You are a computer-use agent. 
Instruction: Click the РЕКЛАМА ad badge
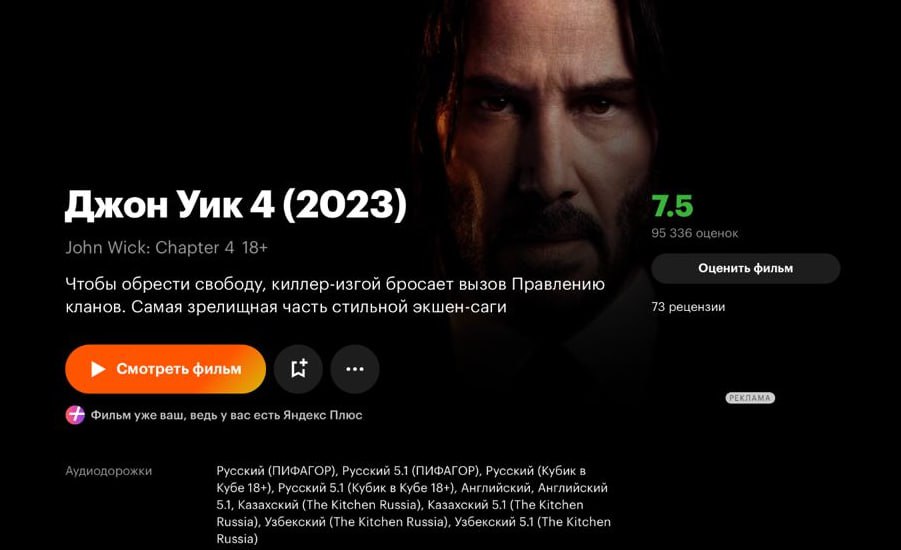click(750, 398)
